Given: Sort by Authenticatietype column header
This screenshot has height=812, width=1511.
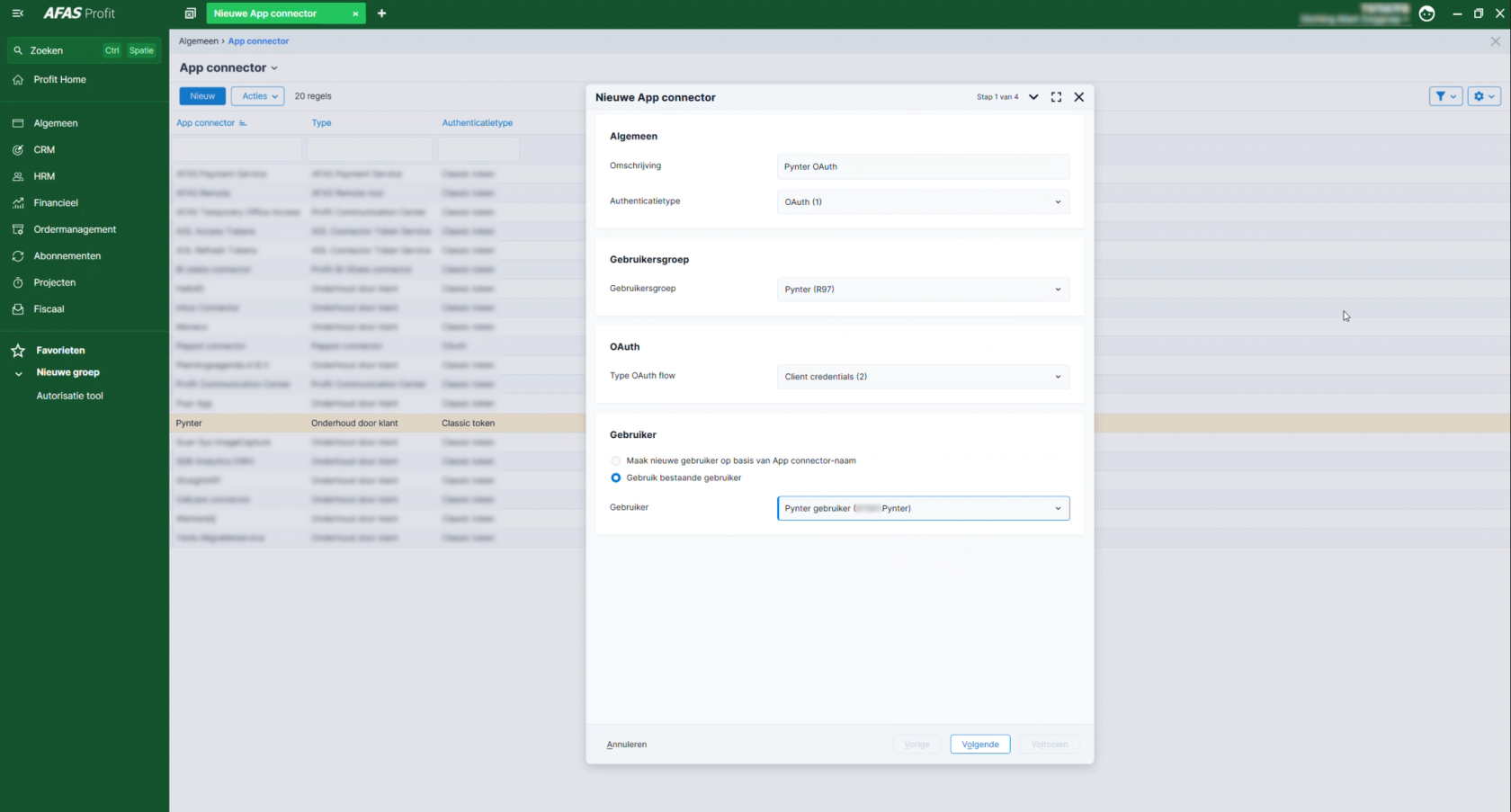Looking at the screenshot, I should tap(477, 123).
